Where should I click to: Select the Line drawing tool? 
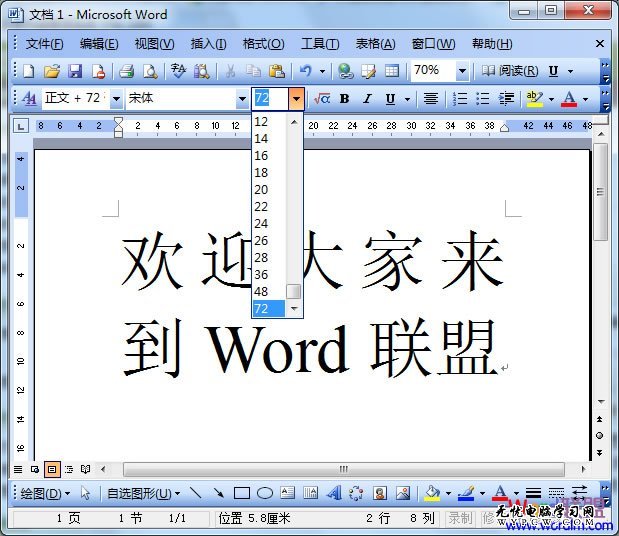[195, 493]
